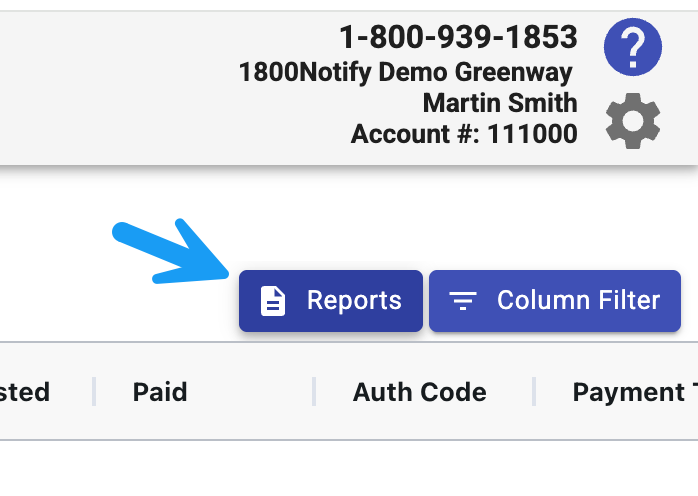Open settings with the gear icon
Viewport: 698px width, 496px height.
click(x=633, y=120)
